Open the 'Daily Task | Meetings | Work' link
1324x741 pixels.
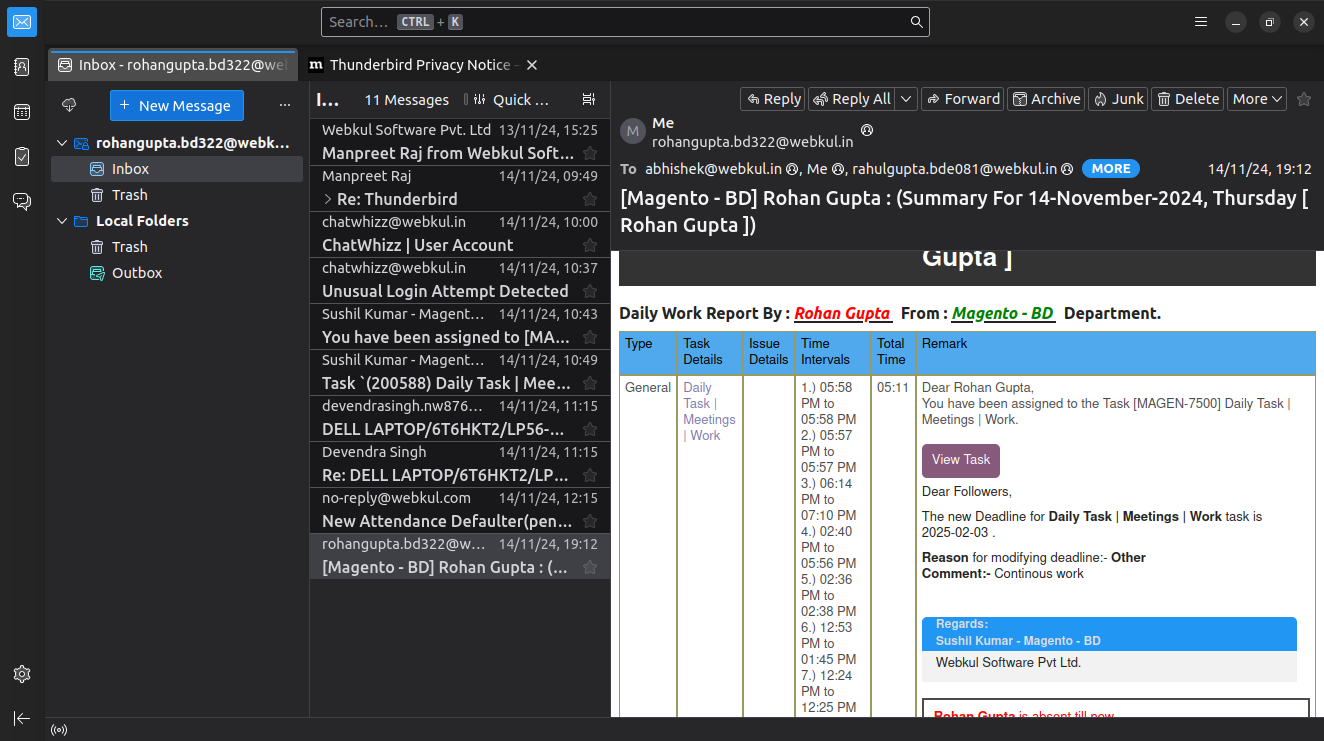[x=709, y=411]
